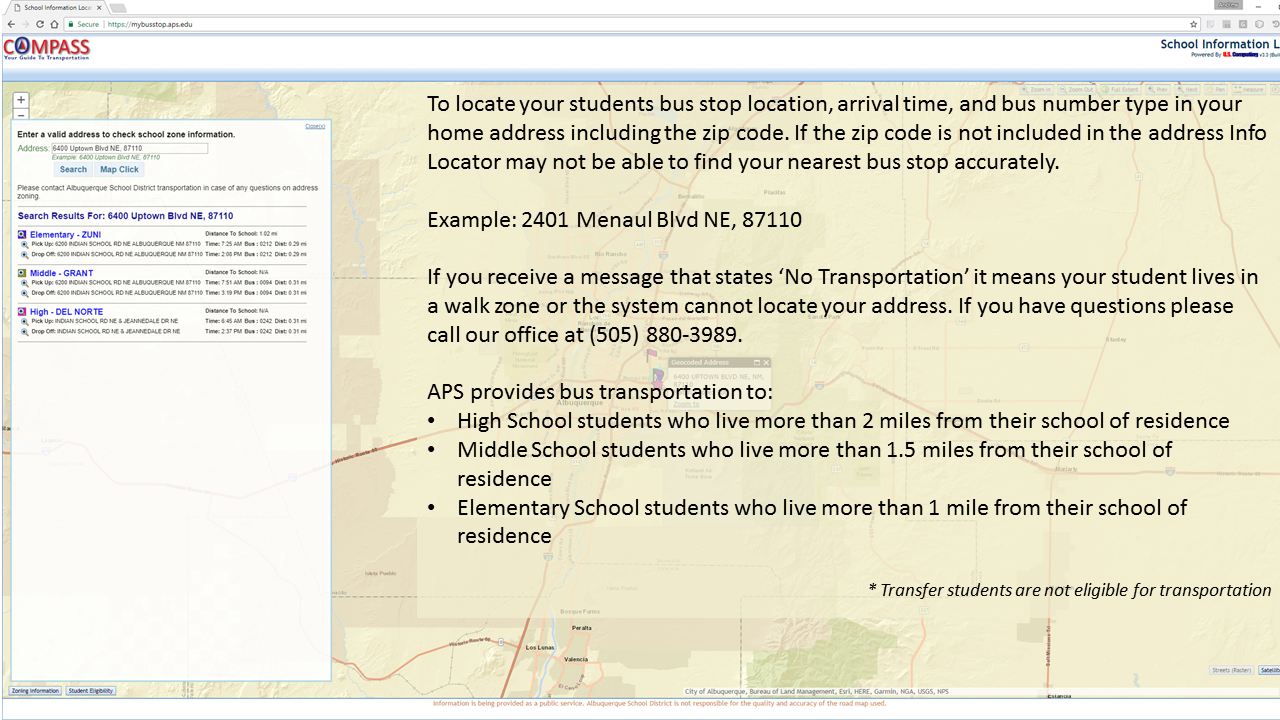The height and width of the screenshot is (720, 1280).
Task: Zoom to Elementary Drop Off stop magnifier
Action: [24, 255]
